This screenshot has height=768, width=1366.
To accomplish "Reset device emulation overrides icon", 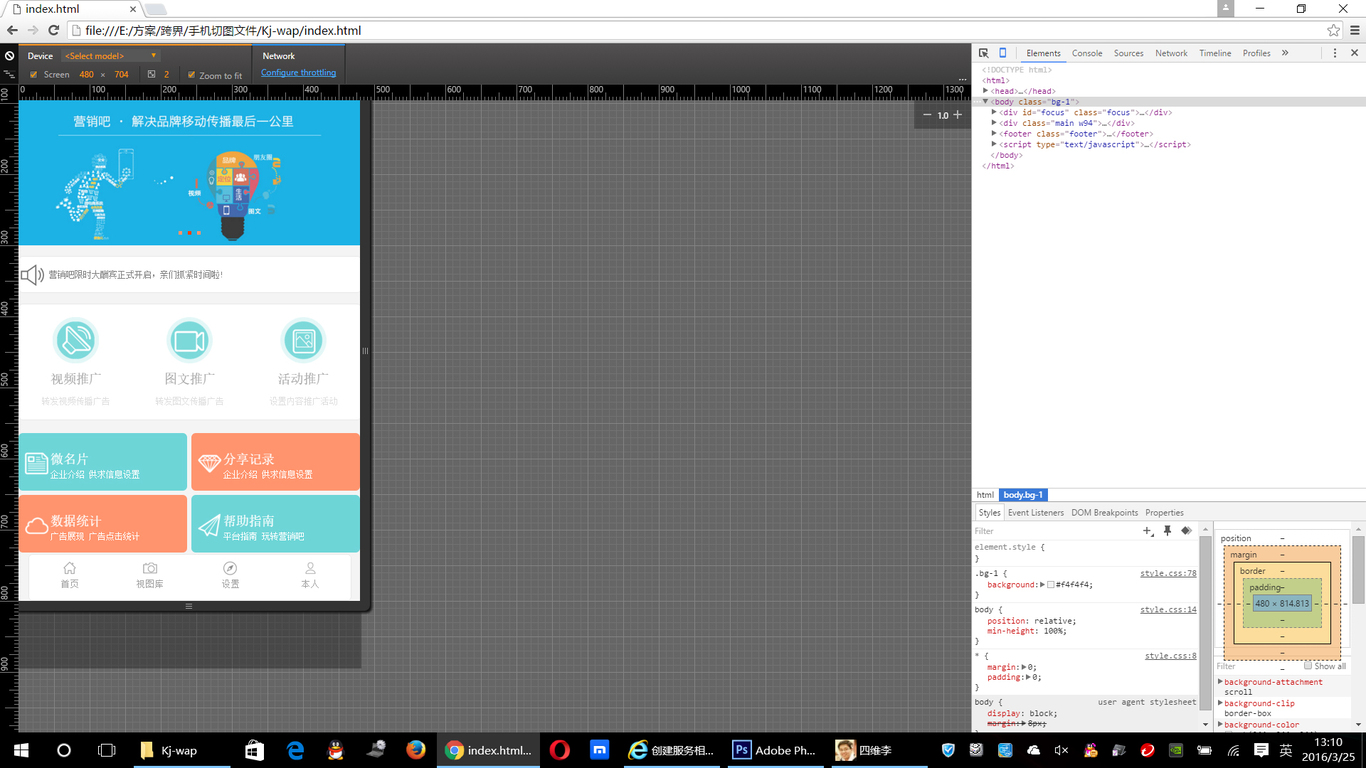I will pos(9,56).
